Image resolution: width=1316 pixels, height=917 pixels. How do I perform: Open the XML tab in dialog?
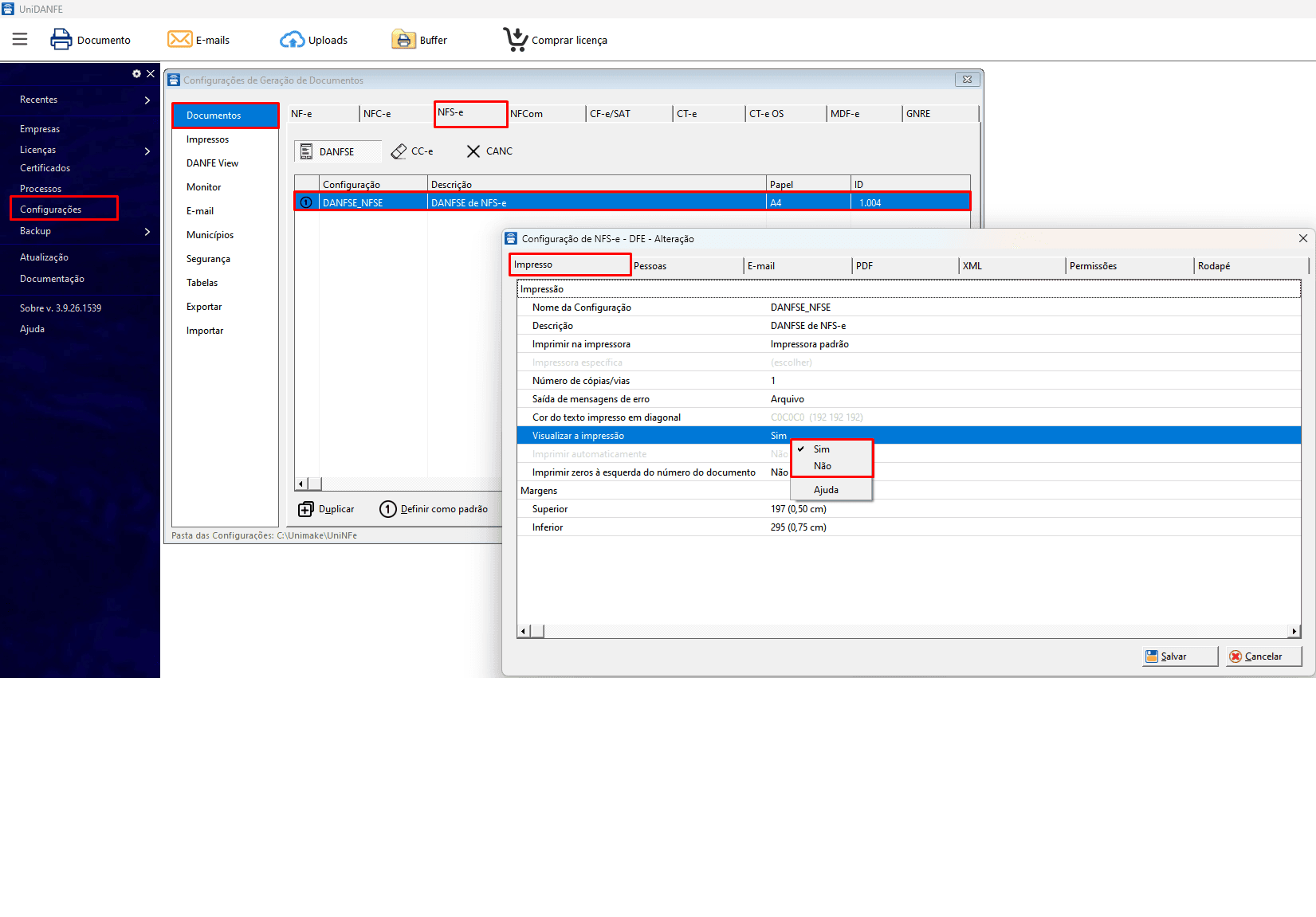(1012, 266)
